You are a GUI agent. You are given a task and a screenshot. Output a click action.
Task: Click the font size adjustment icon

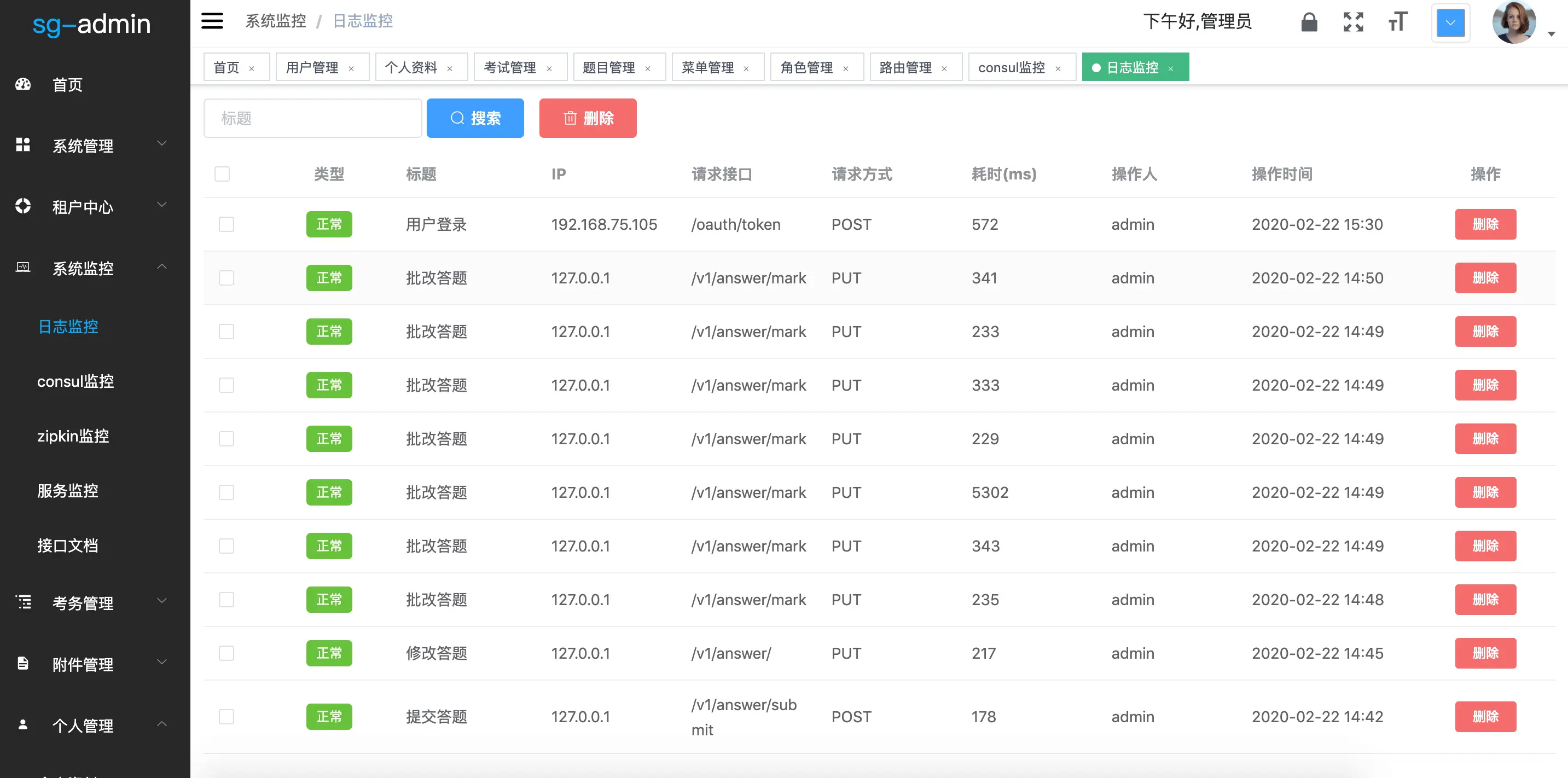[1397, 22]
